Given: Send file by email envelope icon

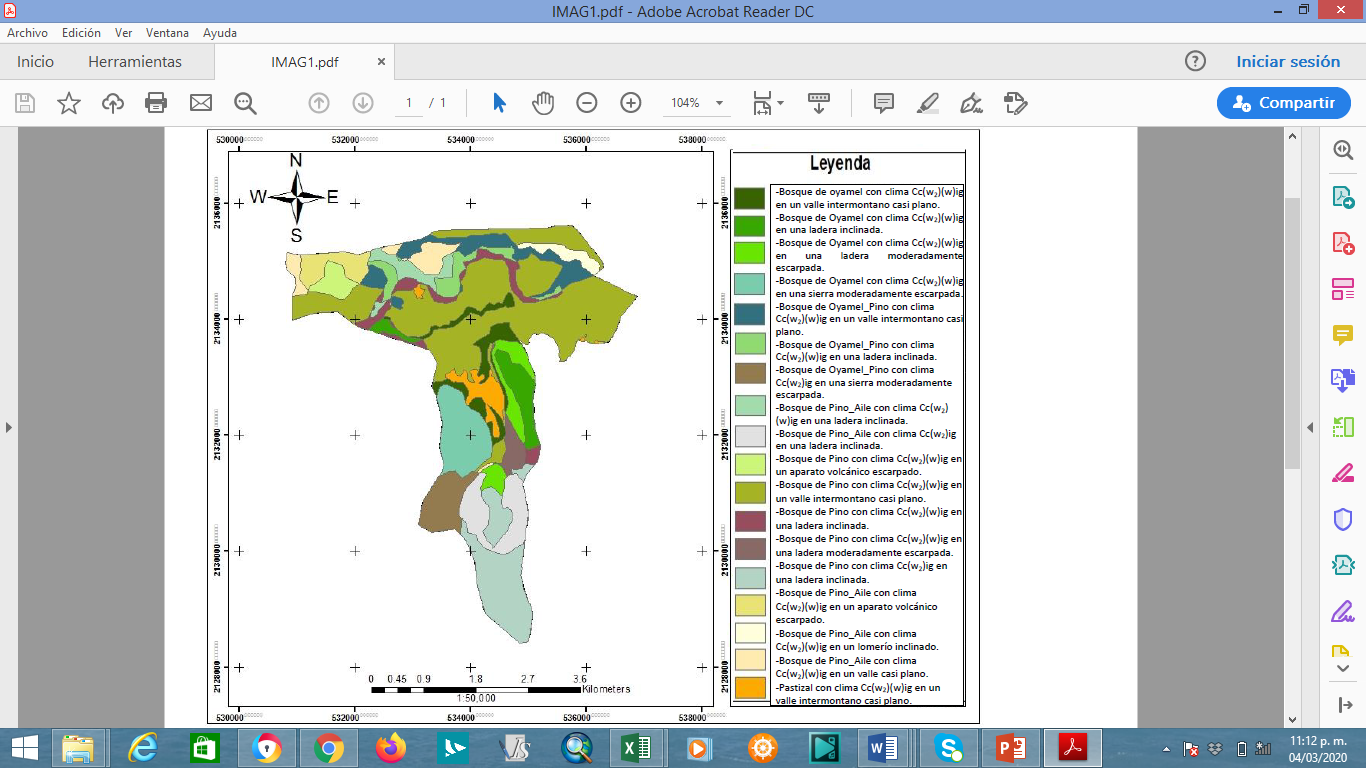Looking at the screenshot, I should pyautogui.click(x=201, y=103).
